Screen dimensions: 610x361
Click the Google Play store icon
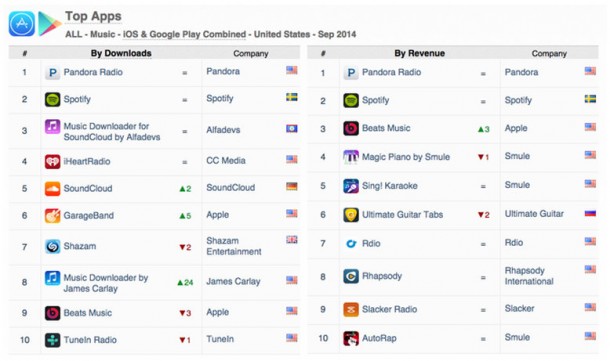[x=49, y=24]
